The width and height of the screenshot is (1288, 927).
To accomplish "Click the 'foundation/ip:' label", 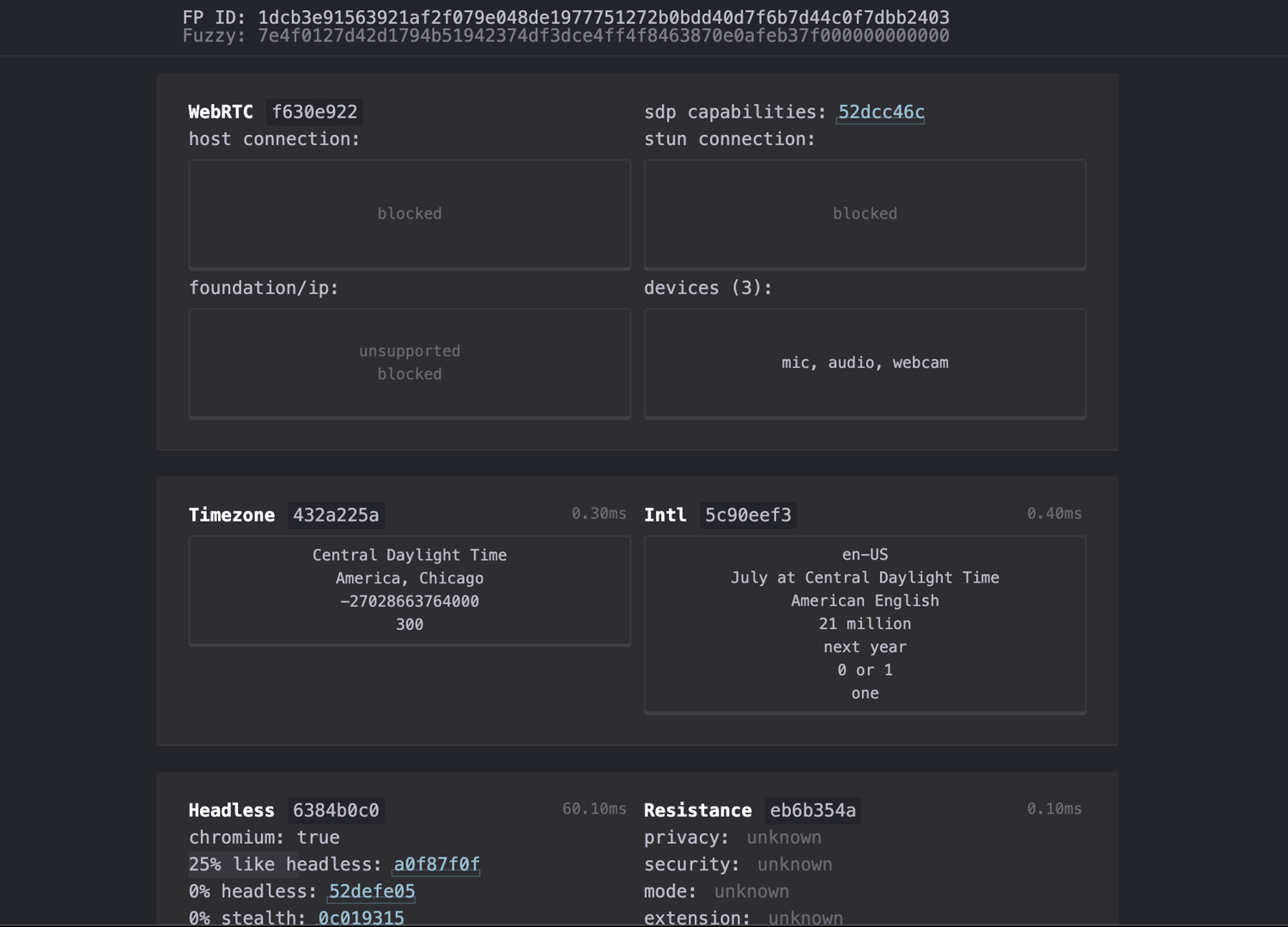I will [x=264, y=288].
